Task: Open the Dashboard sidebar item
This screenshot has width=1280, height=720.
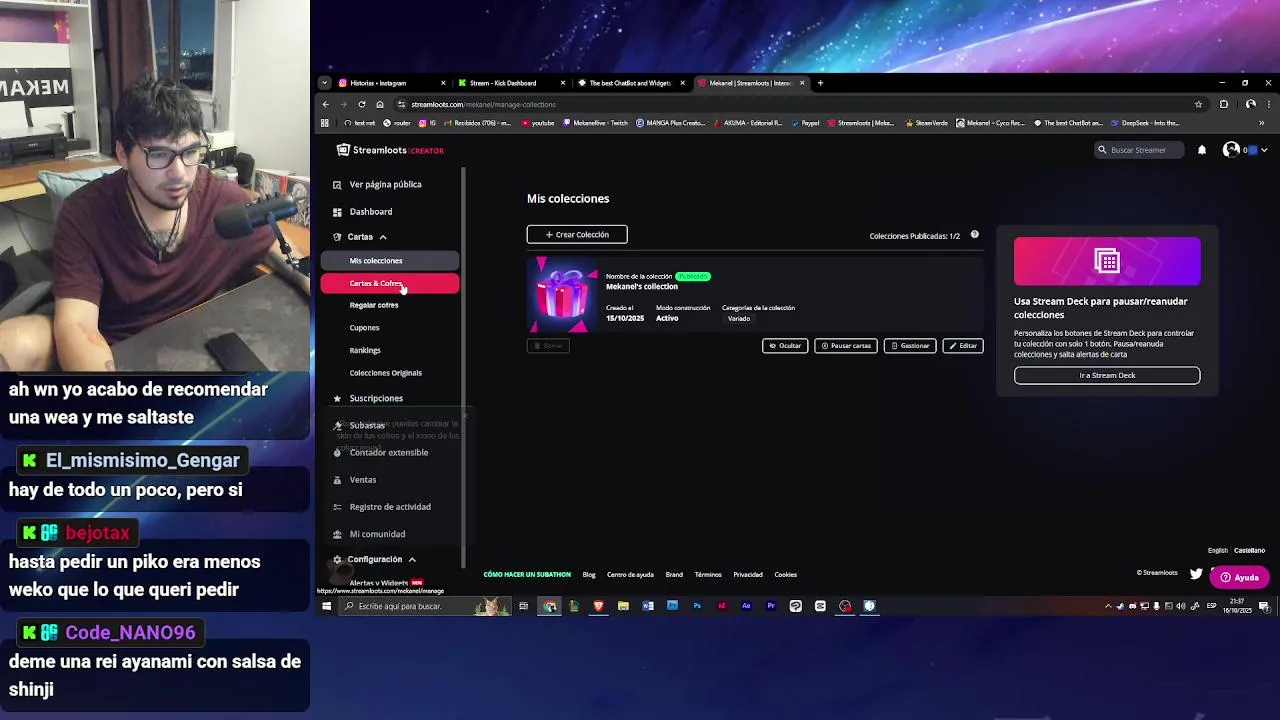Action: (x=371, y=212)
